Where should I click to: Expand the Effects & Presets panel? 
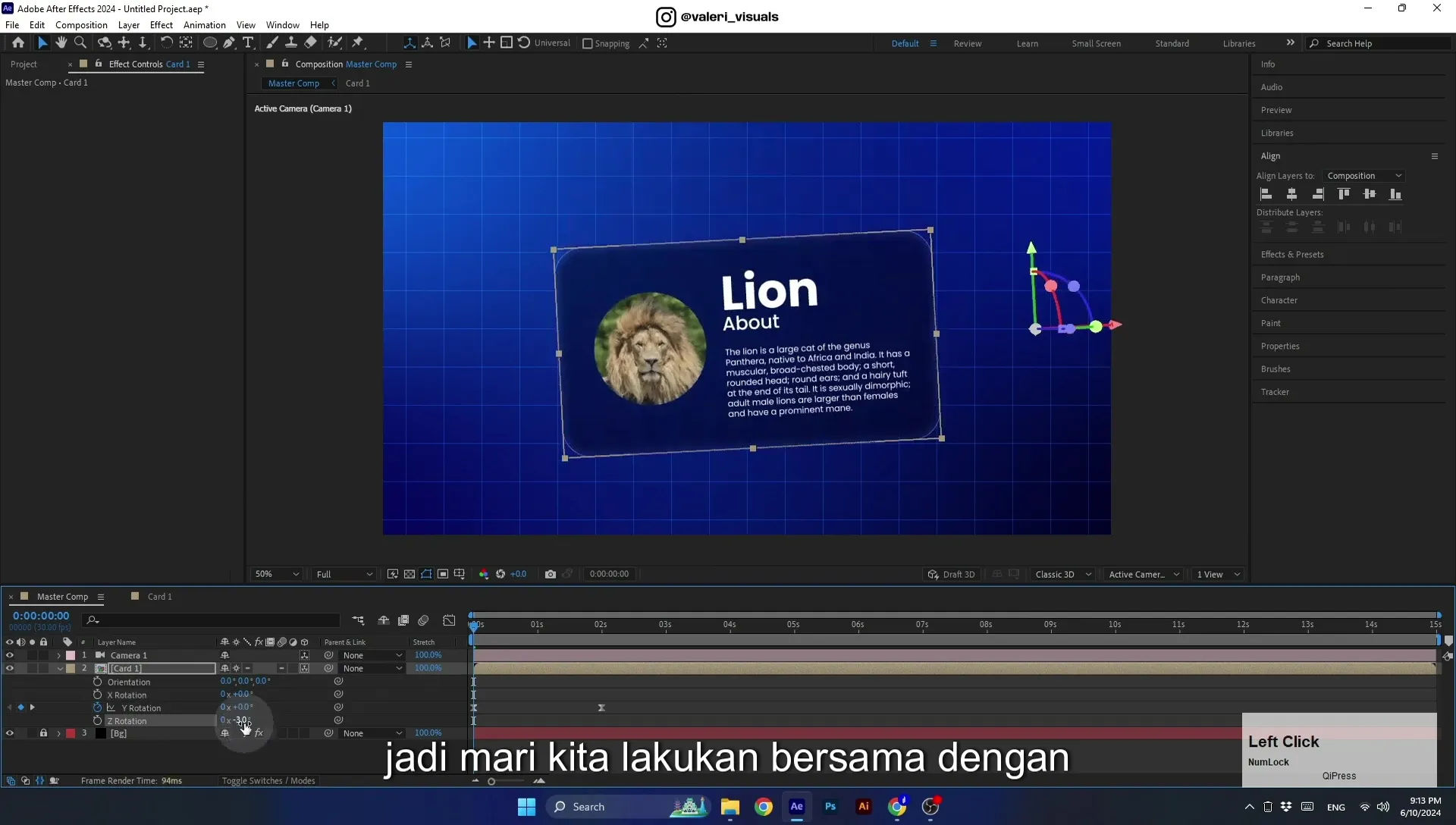pyautogui.click(x=1292, y=255)
